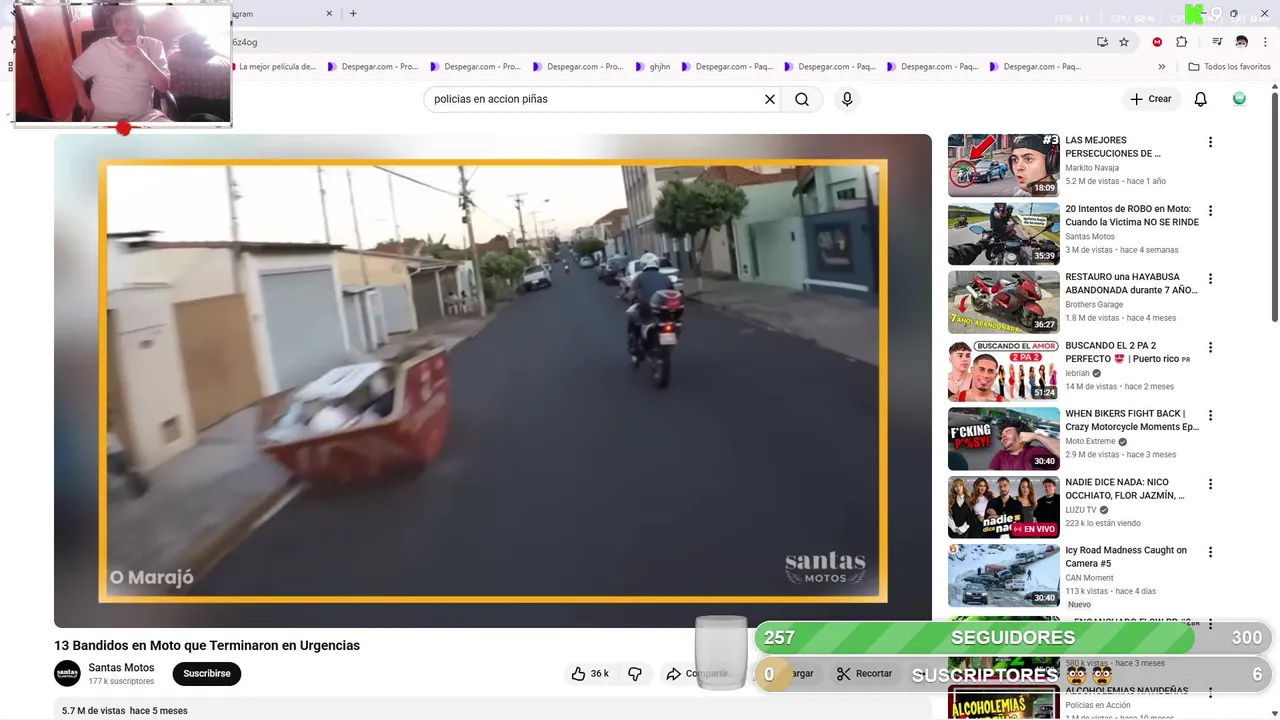The image size is (1280, 720).
Task: Open the 'RESTAURO una HAYABUSA' video thumbnail
Action: pos(1004,302)
